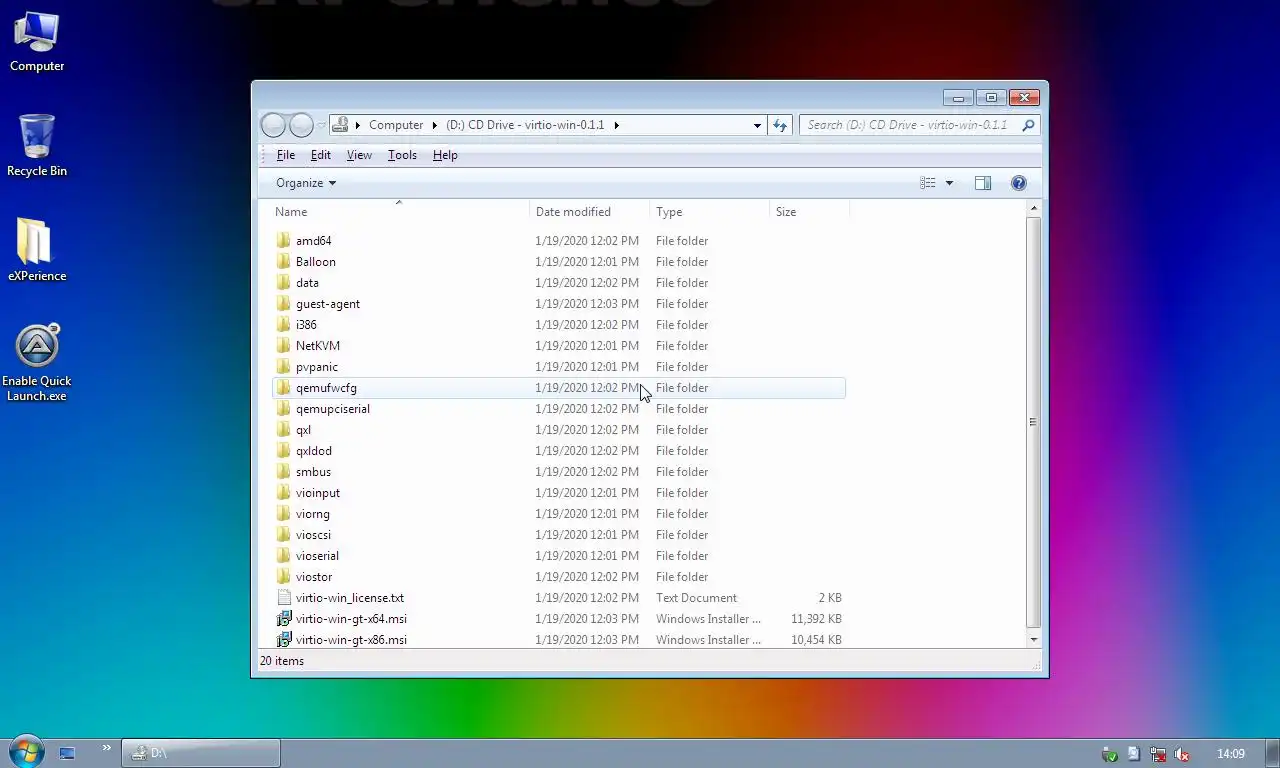Change the view using the Views icon
The height and width of the screenshot is (768, 1280).
pos(928,183)
